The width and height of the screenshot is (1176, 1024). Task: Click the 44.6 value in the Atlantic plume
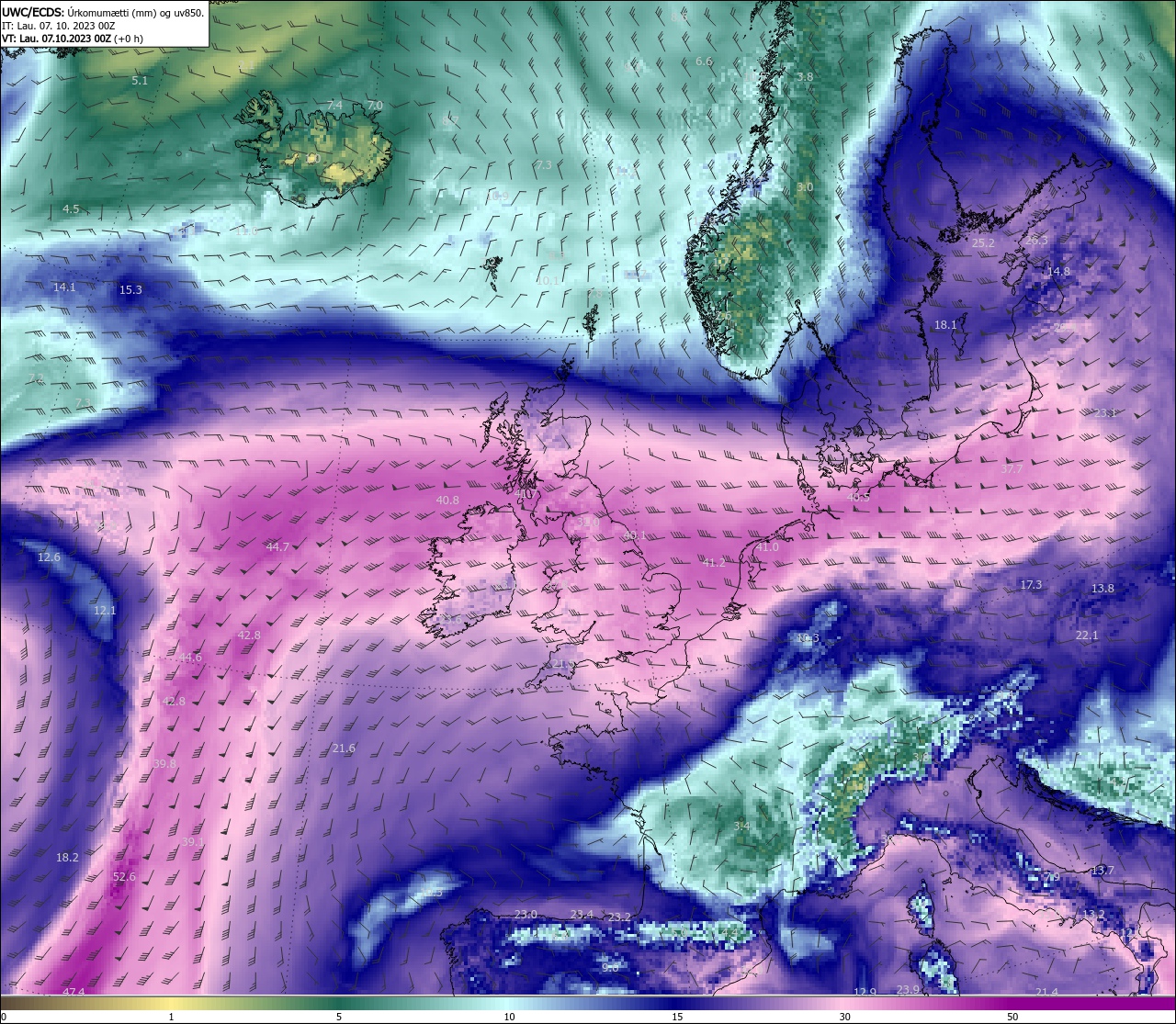[x=190, y=658]
